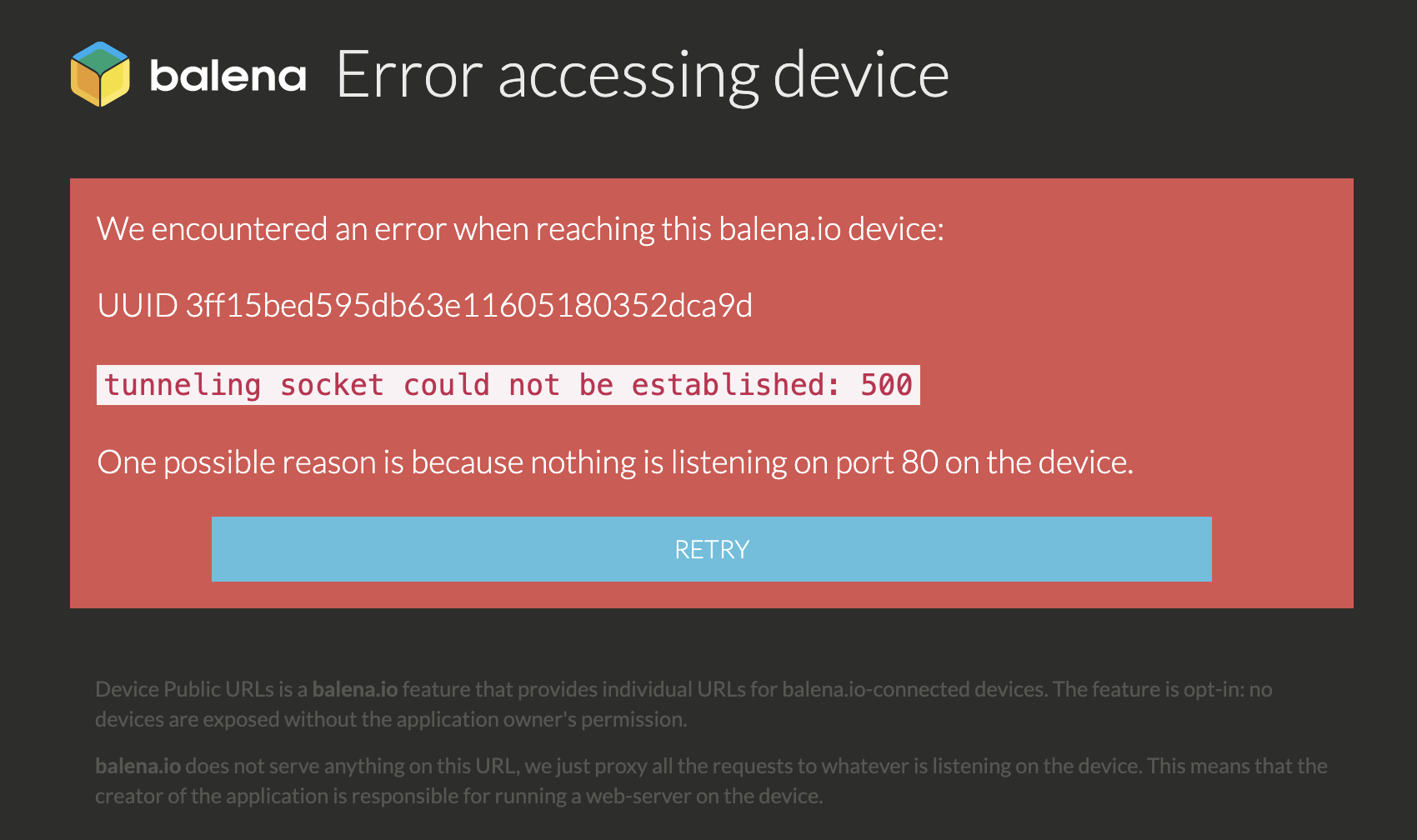Click the error message about reaching this device
The height and width of the screenshot is (840, 1417).
[x=522, y=228]
